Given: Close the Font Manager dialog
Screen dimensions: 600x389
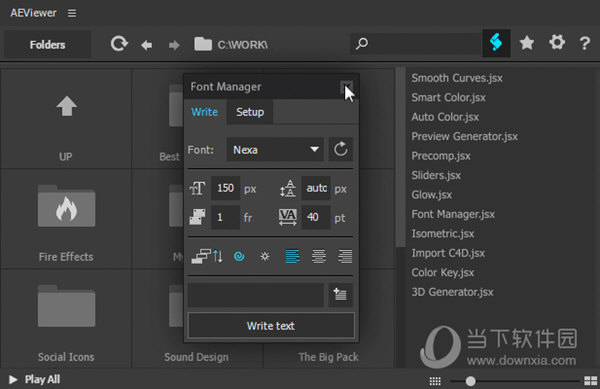Looking at the screenshot, I should [346, 87].
